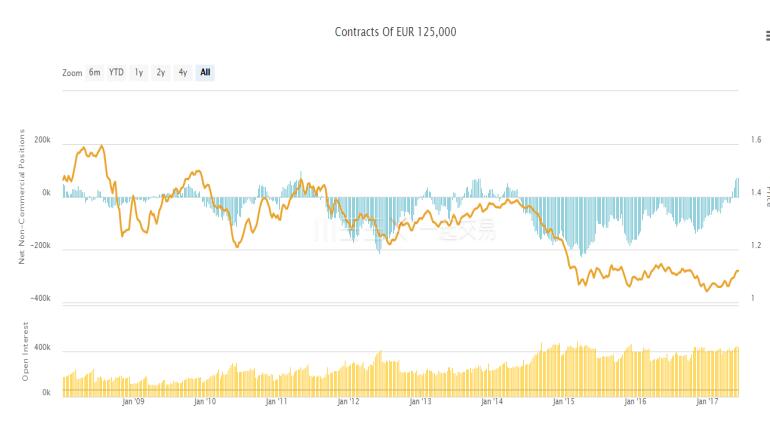Open the chart context menu icon

[766, 36]
